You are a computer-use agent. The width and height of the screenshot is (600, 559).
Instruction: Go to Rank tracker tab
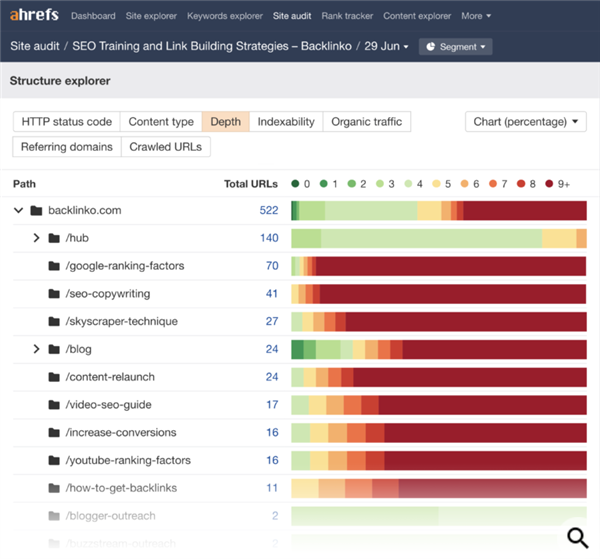(x=349, y=16)
